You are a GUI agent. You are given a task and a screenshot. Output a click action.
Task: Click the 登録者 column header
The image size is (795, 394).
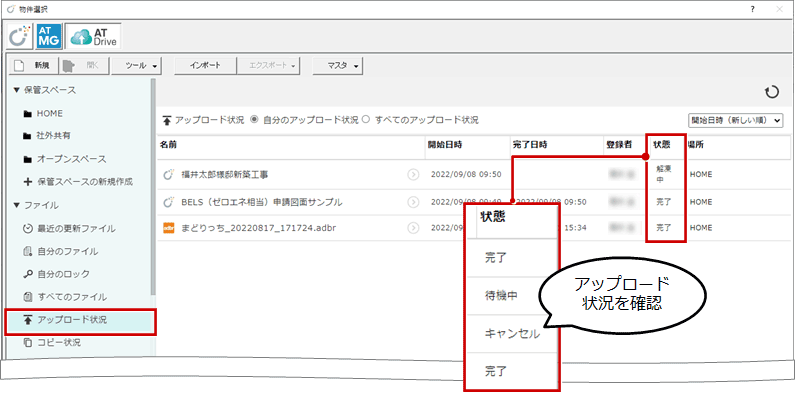point(619,145)
